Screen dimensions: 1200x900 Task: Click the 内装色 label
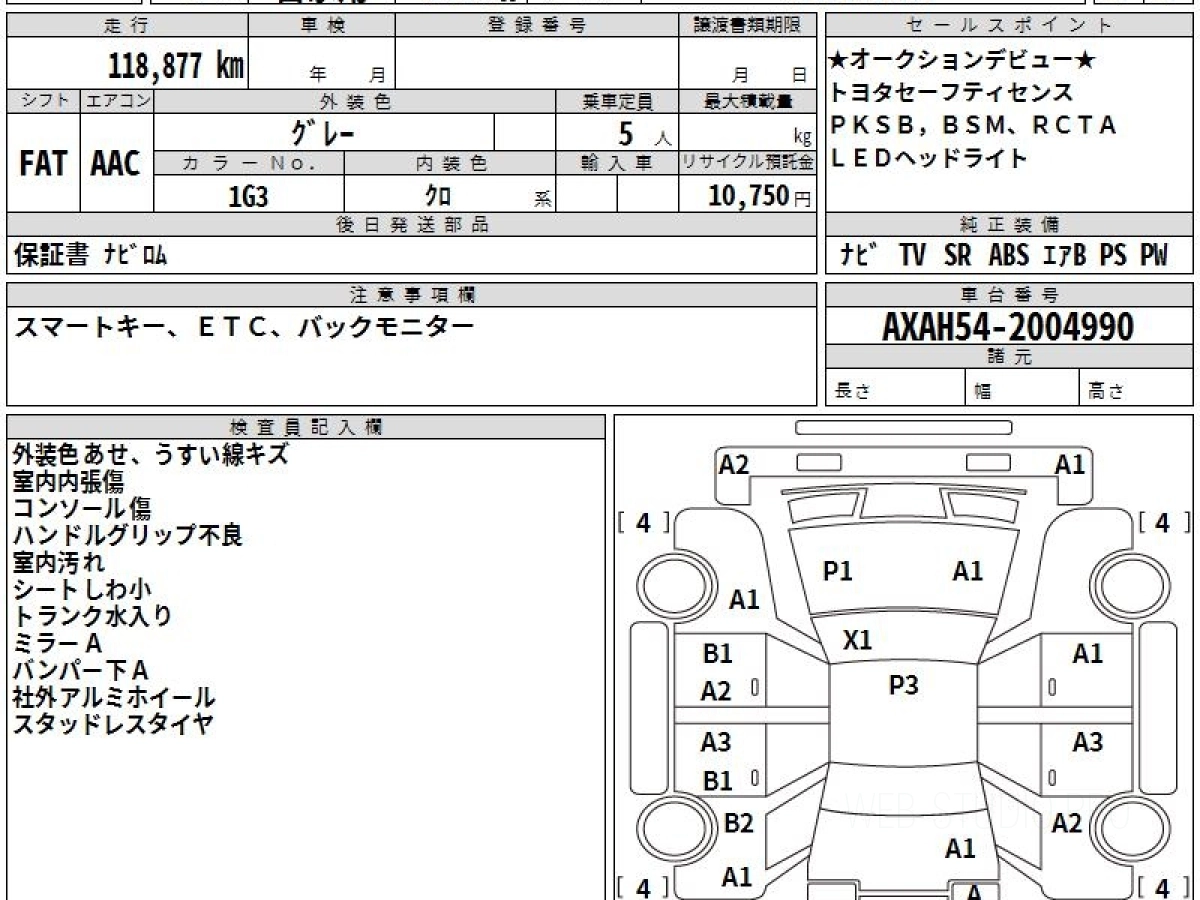pyautogui.click(x=450, y=163)
